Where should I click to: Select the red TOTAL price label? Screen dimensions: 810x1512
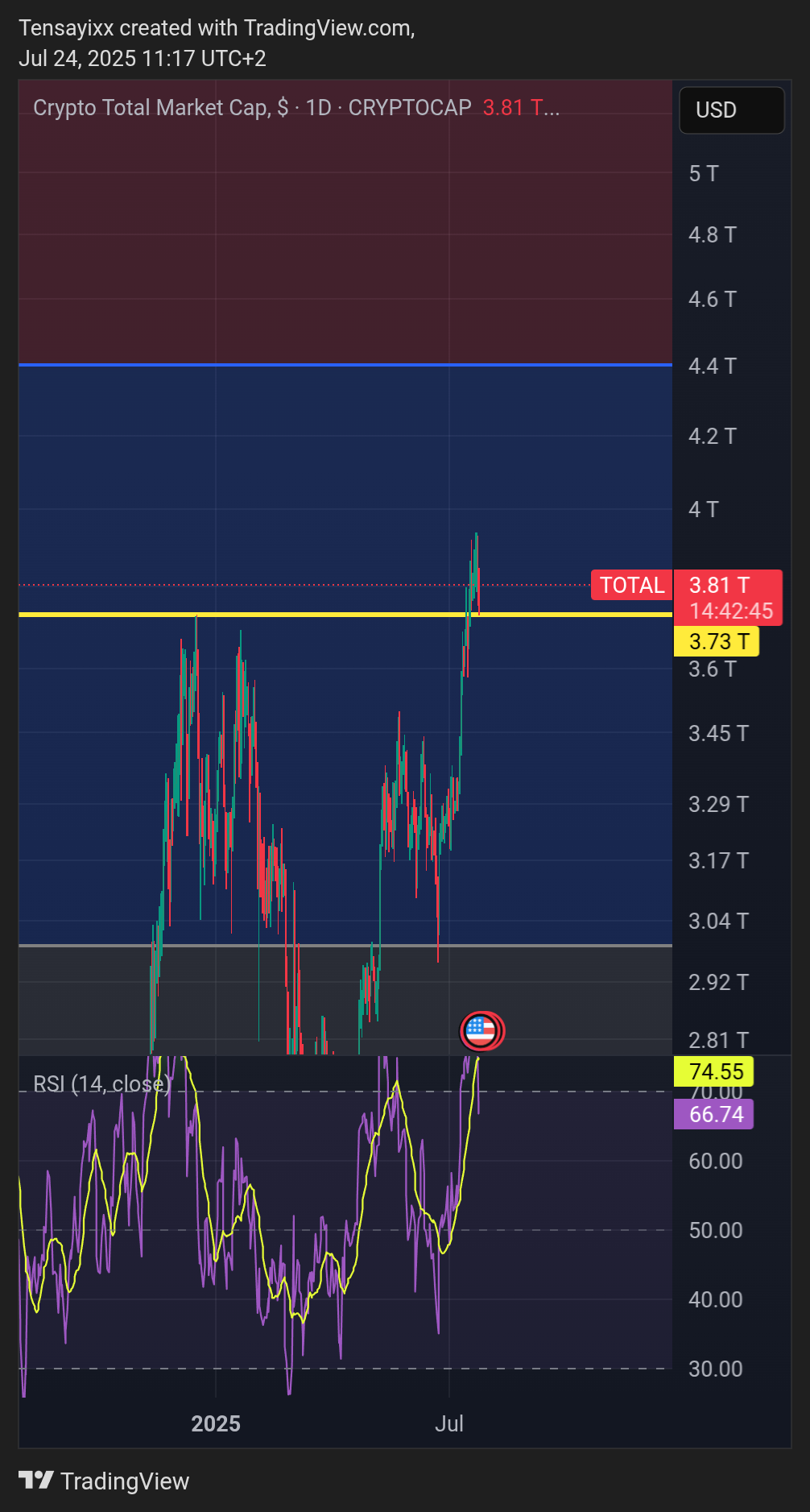[632, 585]
